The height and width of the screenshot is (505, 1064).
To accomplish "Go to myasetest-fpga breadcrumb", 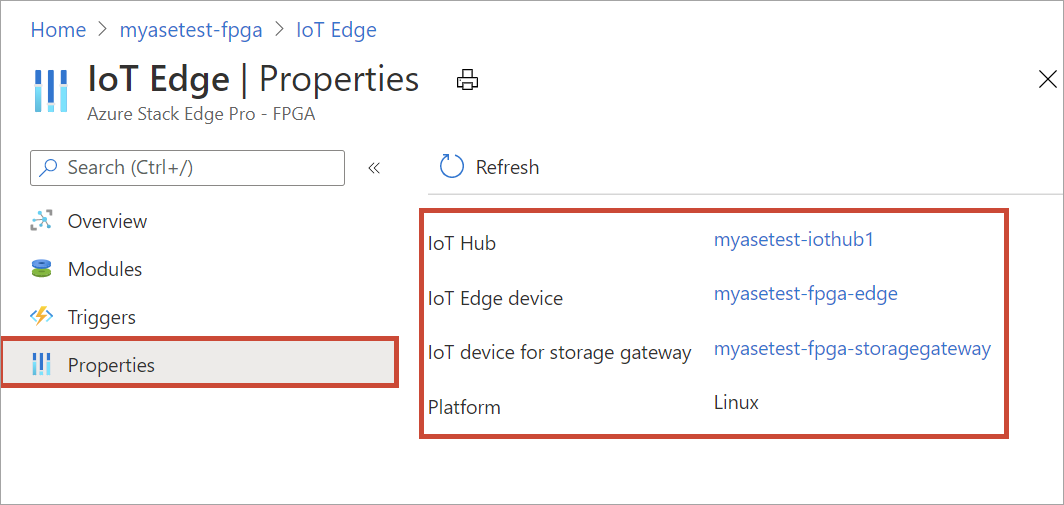I will point(191,30).
